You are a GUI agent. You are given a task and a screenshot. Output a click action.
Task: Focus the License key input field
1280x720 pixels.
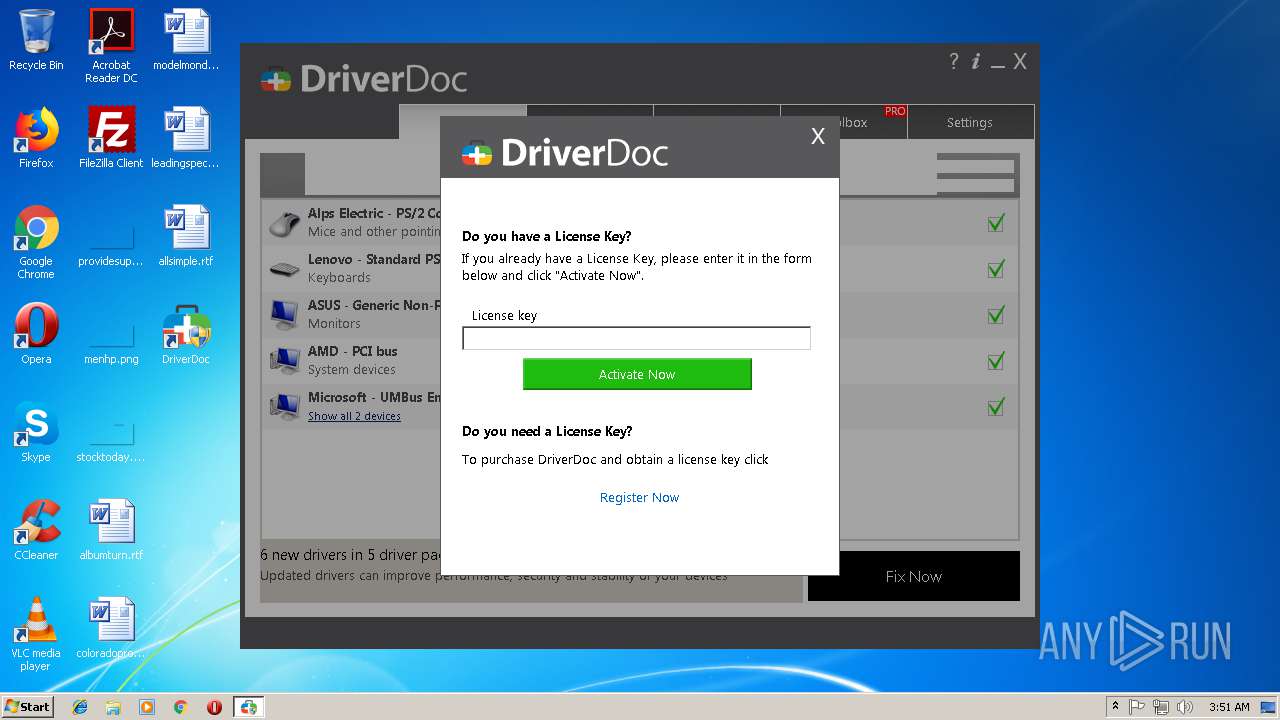coord(636,338)
